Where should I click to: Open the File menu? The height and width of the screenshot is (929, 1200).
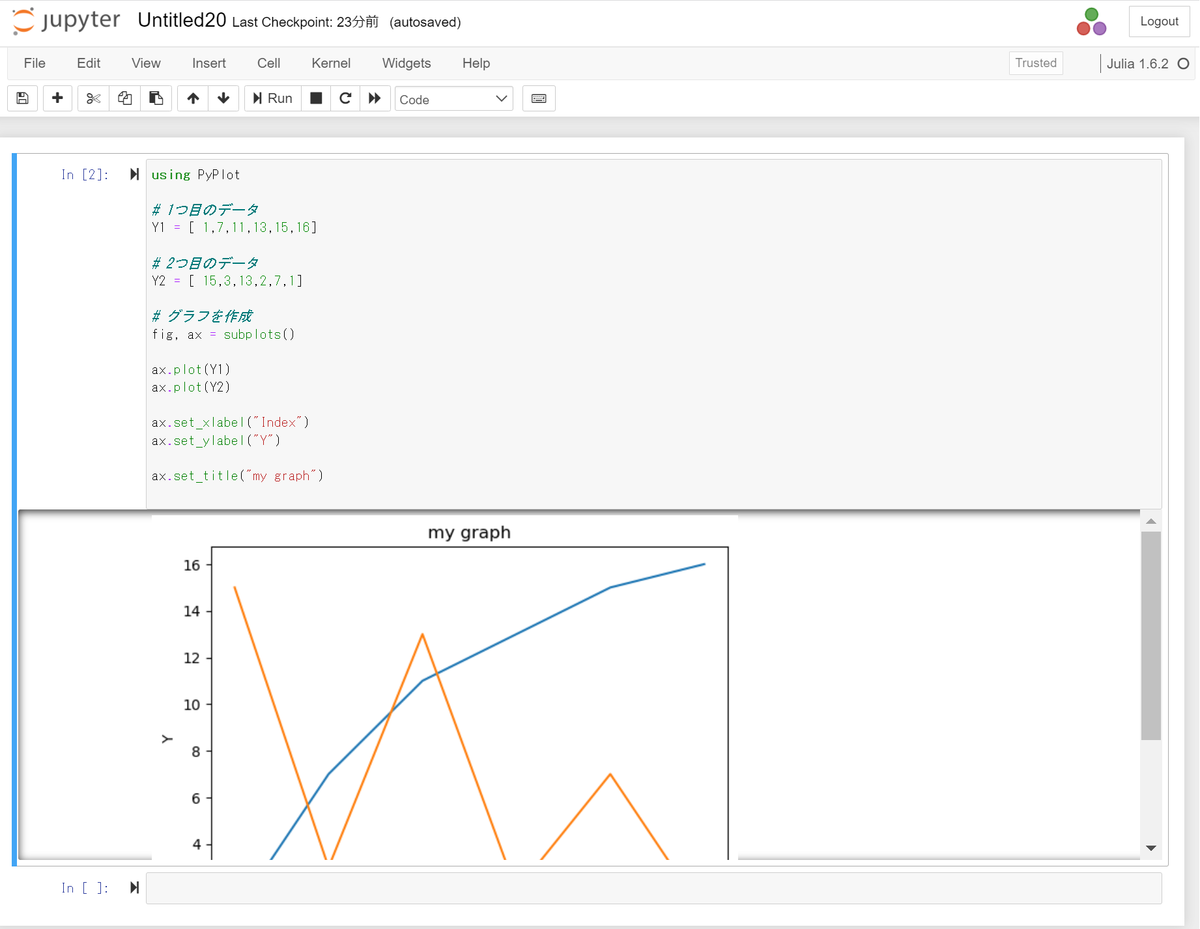pyautogui.click(x=35, y=63)
